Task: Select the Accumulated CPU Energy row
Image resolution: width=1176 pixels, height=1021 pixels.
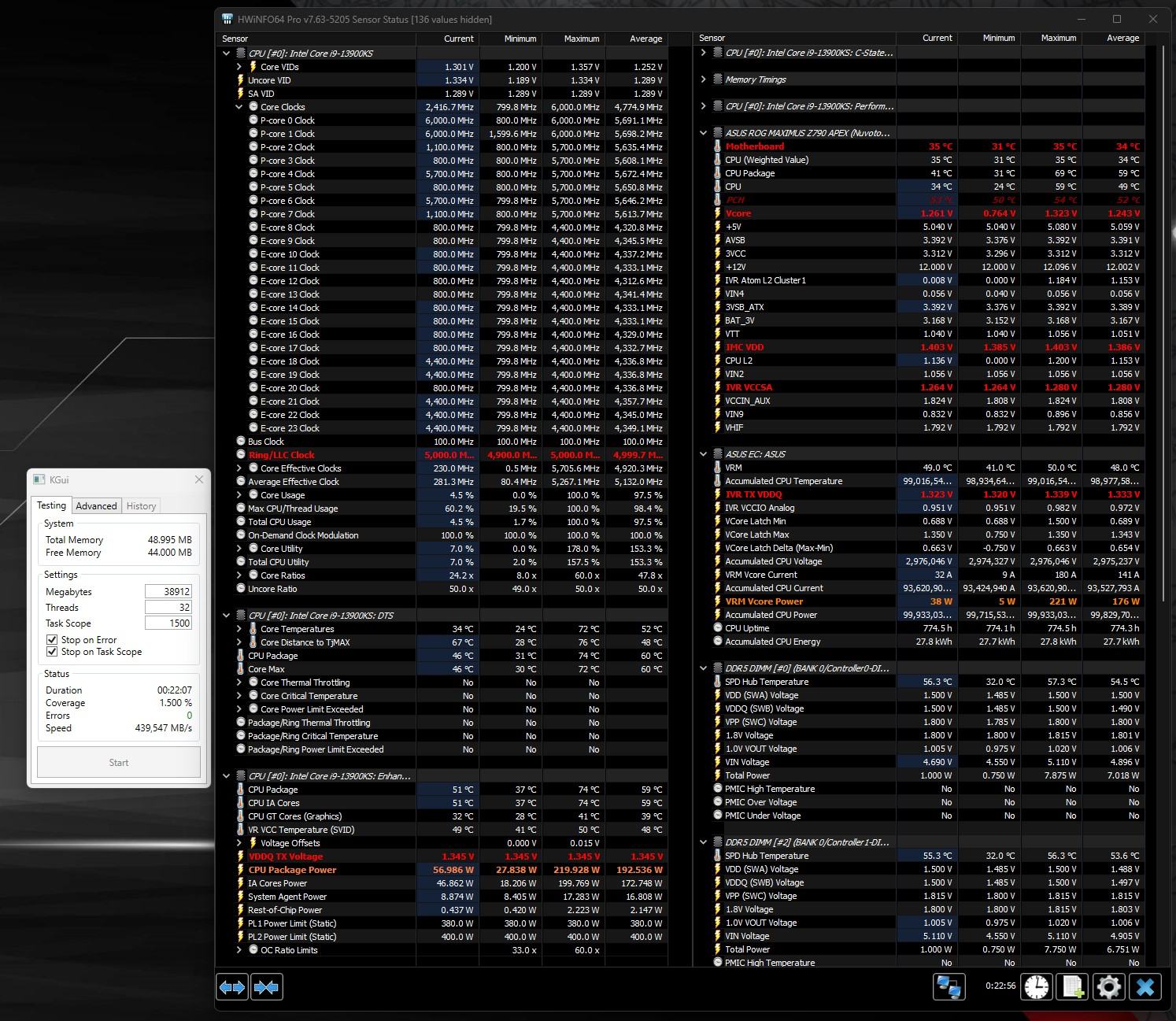Action: click(x=919, y=642)
